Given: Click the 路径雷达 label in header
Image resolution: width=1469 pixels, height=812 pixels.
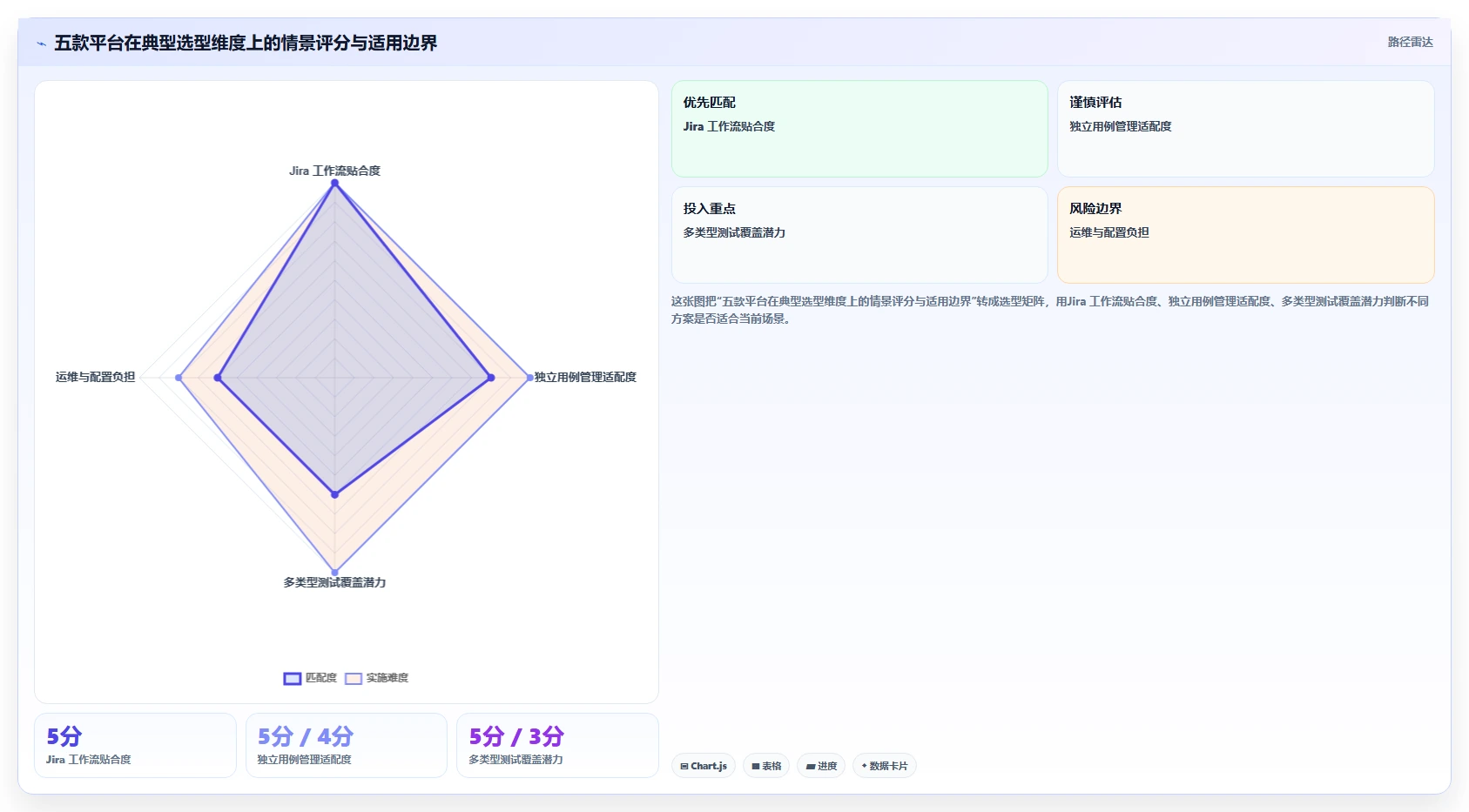Looking at the screenshot, I should tap(1410, 42).
